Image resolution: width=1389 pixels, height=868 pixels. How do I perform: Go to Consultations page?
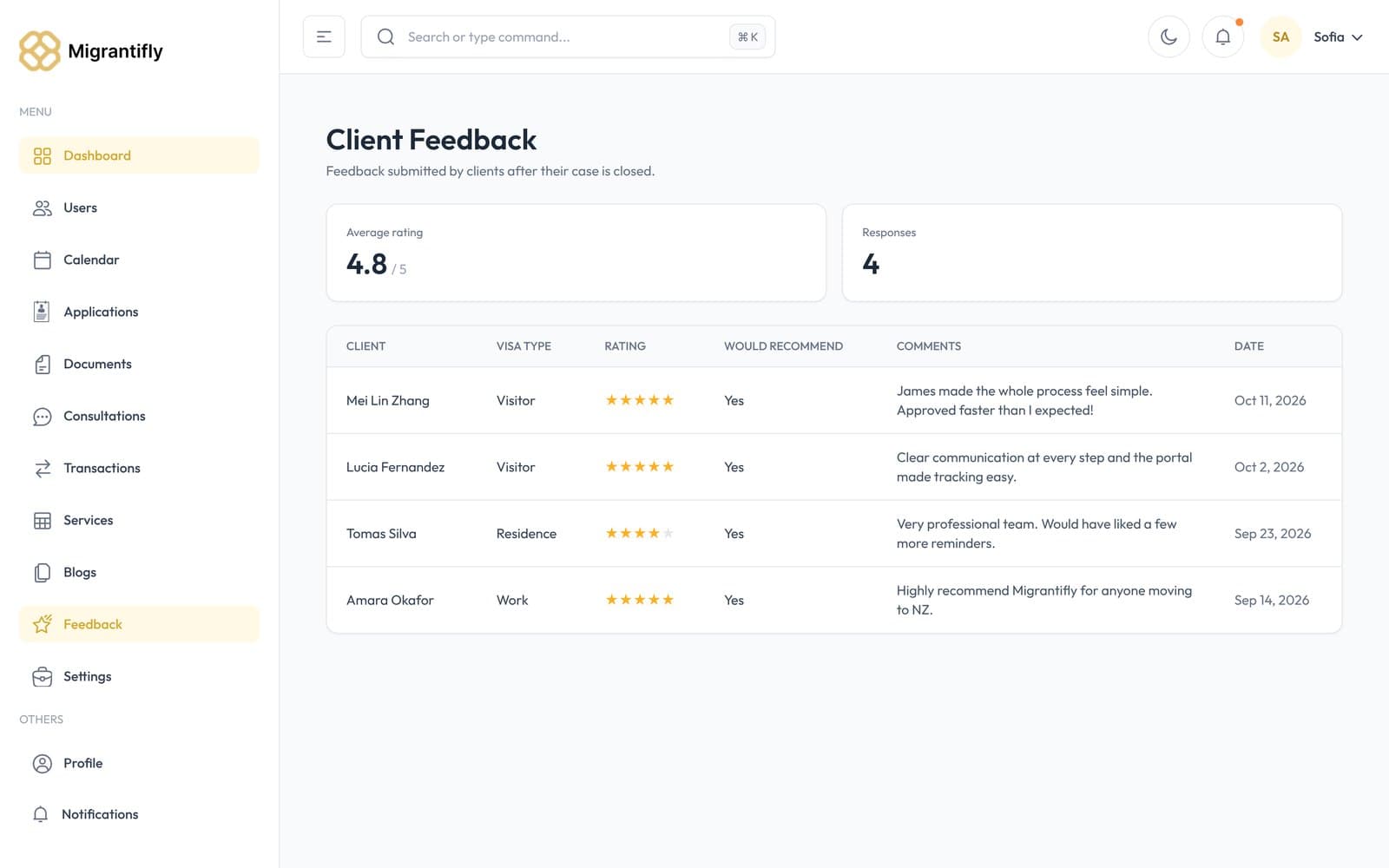pos(139,416)
